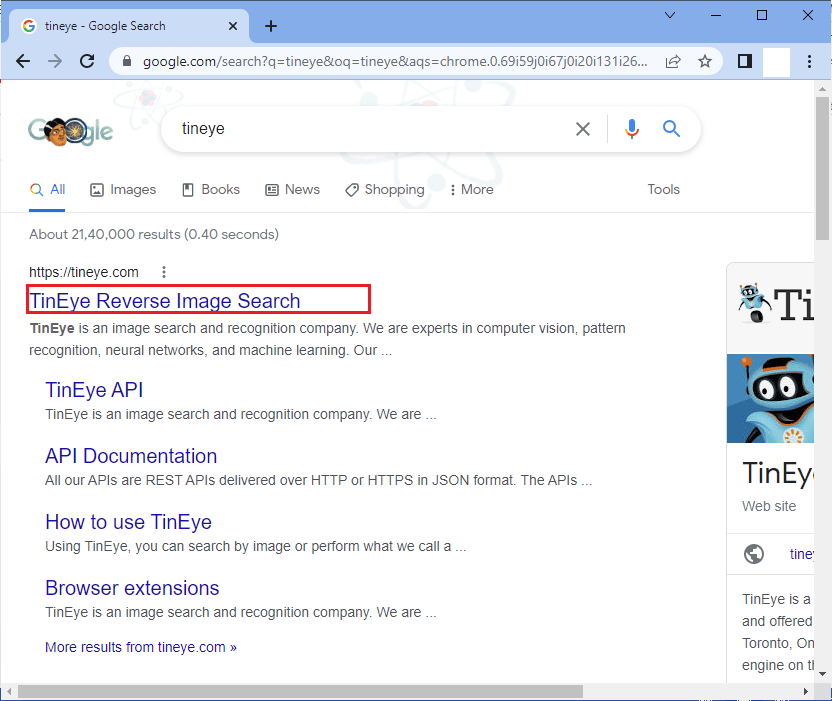This screenshot has width=832, height=701.
Task: Open the three-dot menu beside tineye.com URL
Action: click(164, 272)
